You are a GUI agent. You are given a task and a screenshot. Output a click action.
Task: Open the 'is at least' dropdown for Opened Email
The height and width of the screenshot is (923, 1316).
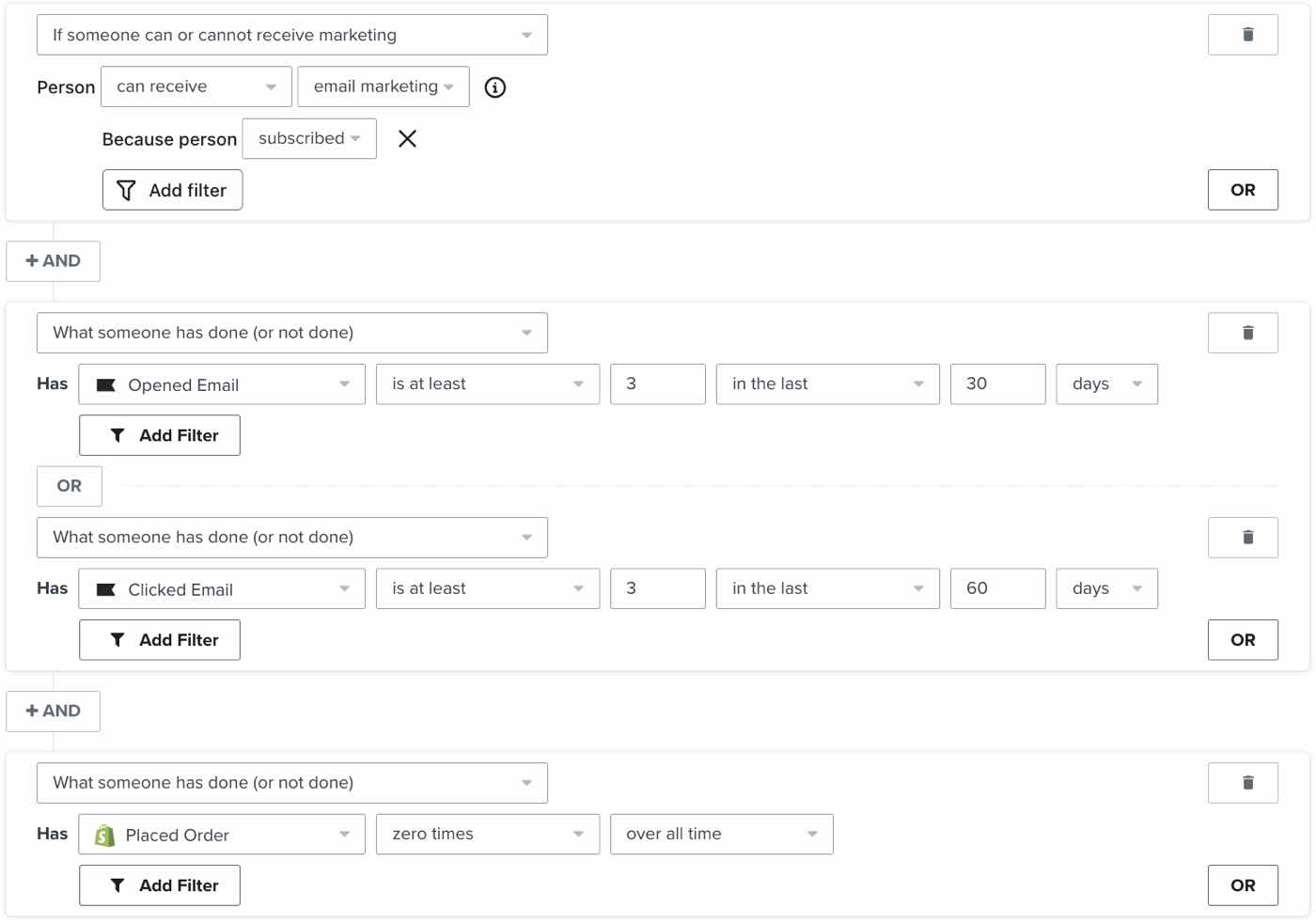click(488, 384)
